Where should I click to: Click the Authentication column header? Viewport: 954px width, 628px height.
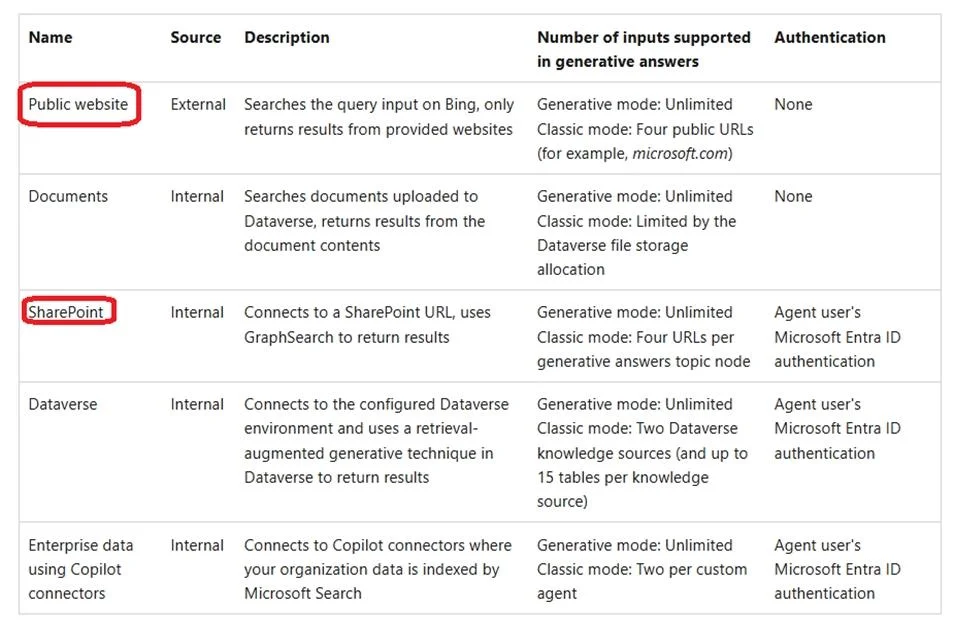(x=830, y=37)
